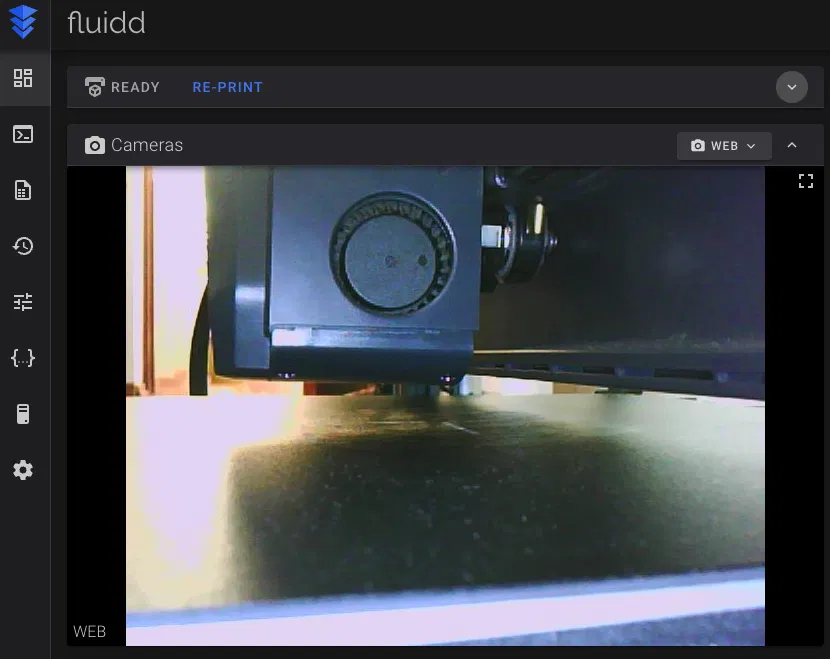The width and height of the screenshot is (830, 659).
Task: Open the System host icon
Action: click(23, 414)
